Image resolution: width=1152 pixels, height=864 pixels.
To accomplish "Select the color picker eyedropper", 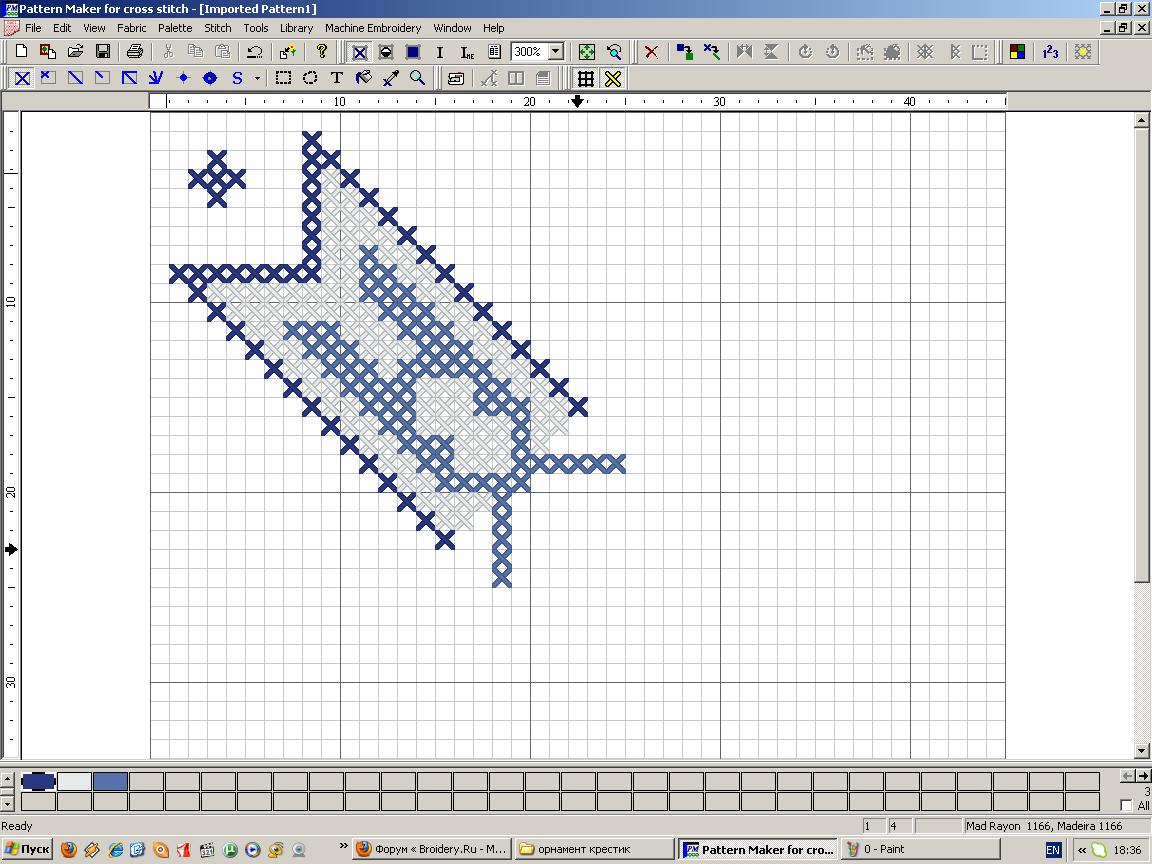I will tap(391, 78).
